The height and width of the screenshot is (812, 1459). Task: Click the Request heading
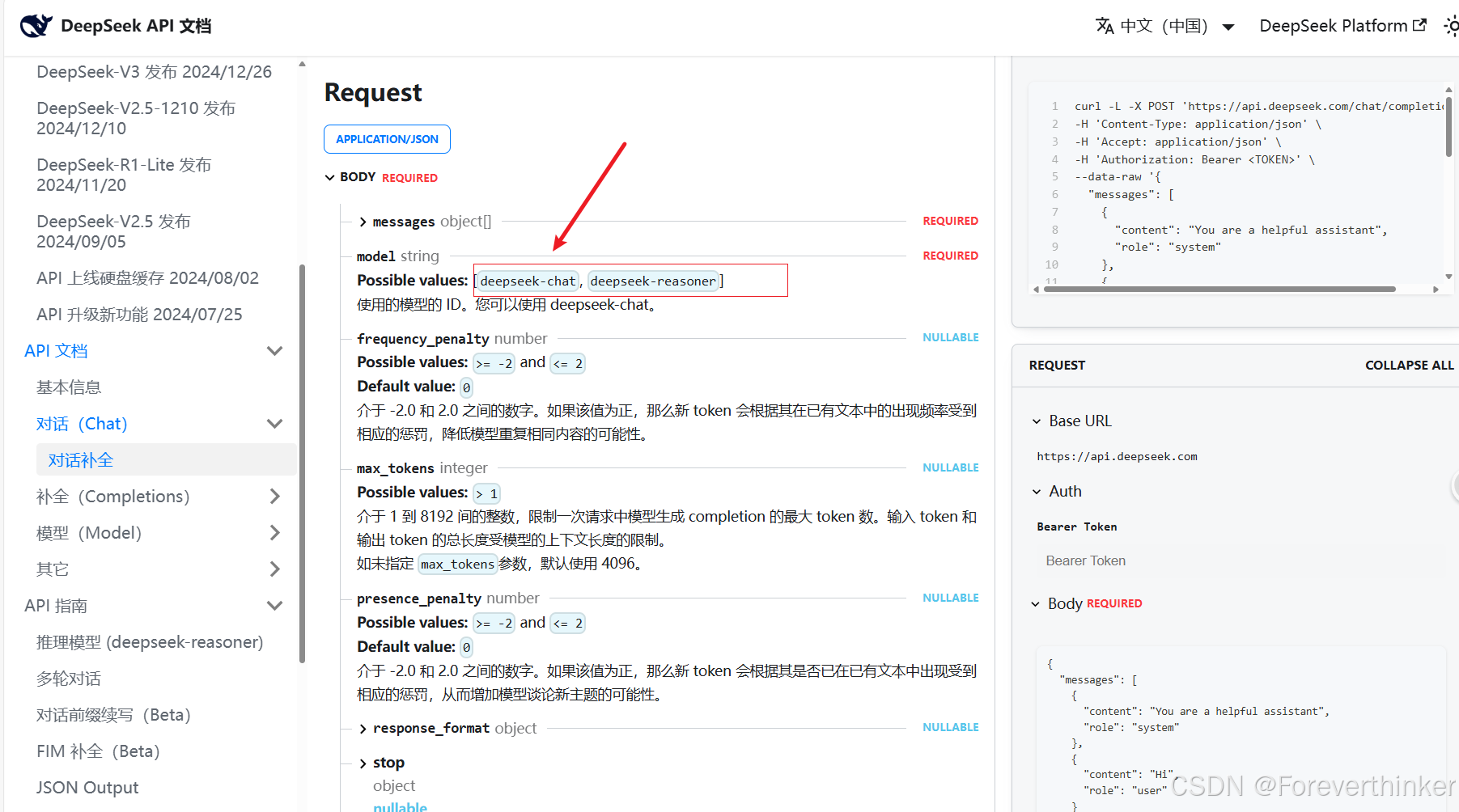pos(373,93)
